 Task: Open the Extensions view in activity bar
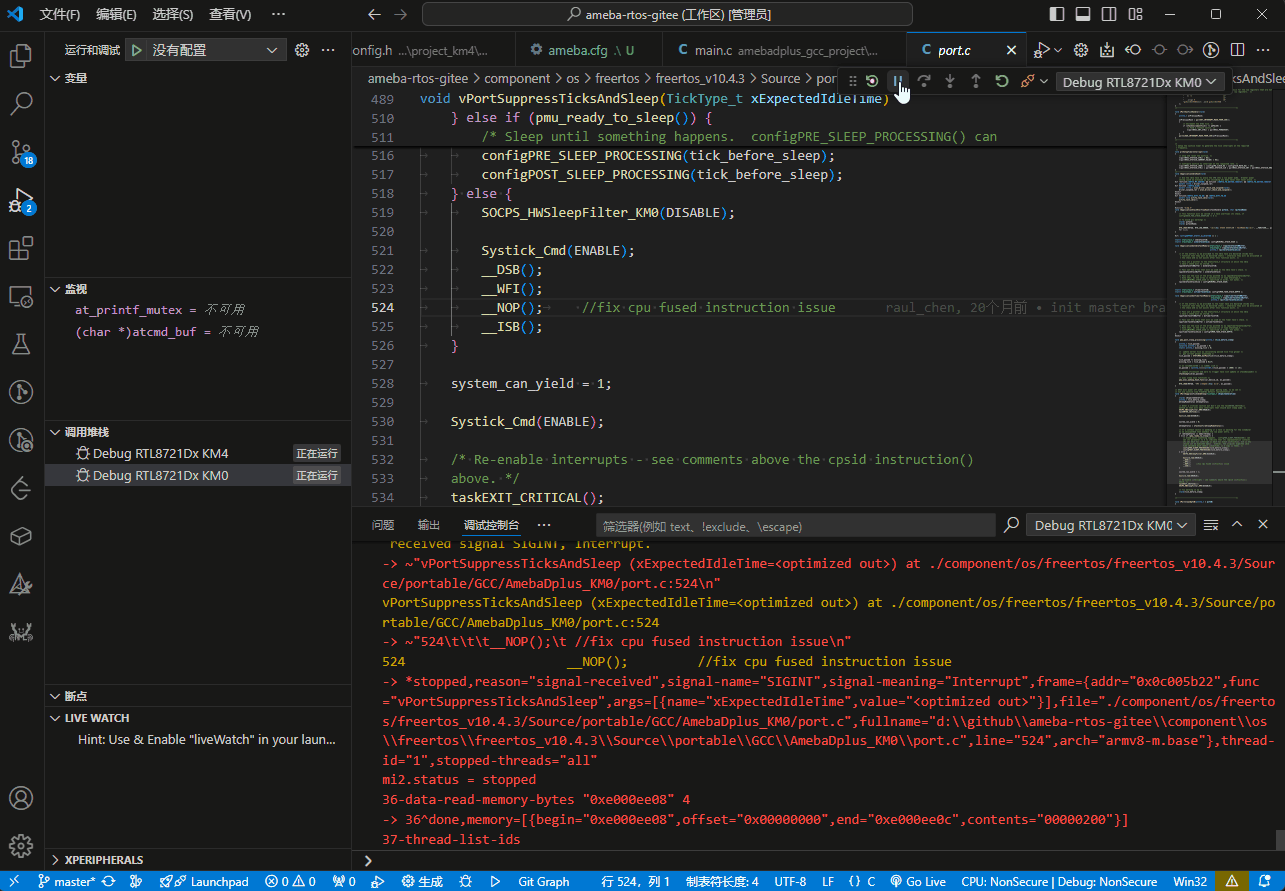(21, 248)
